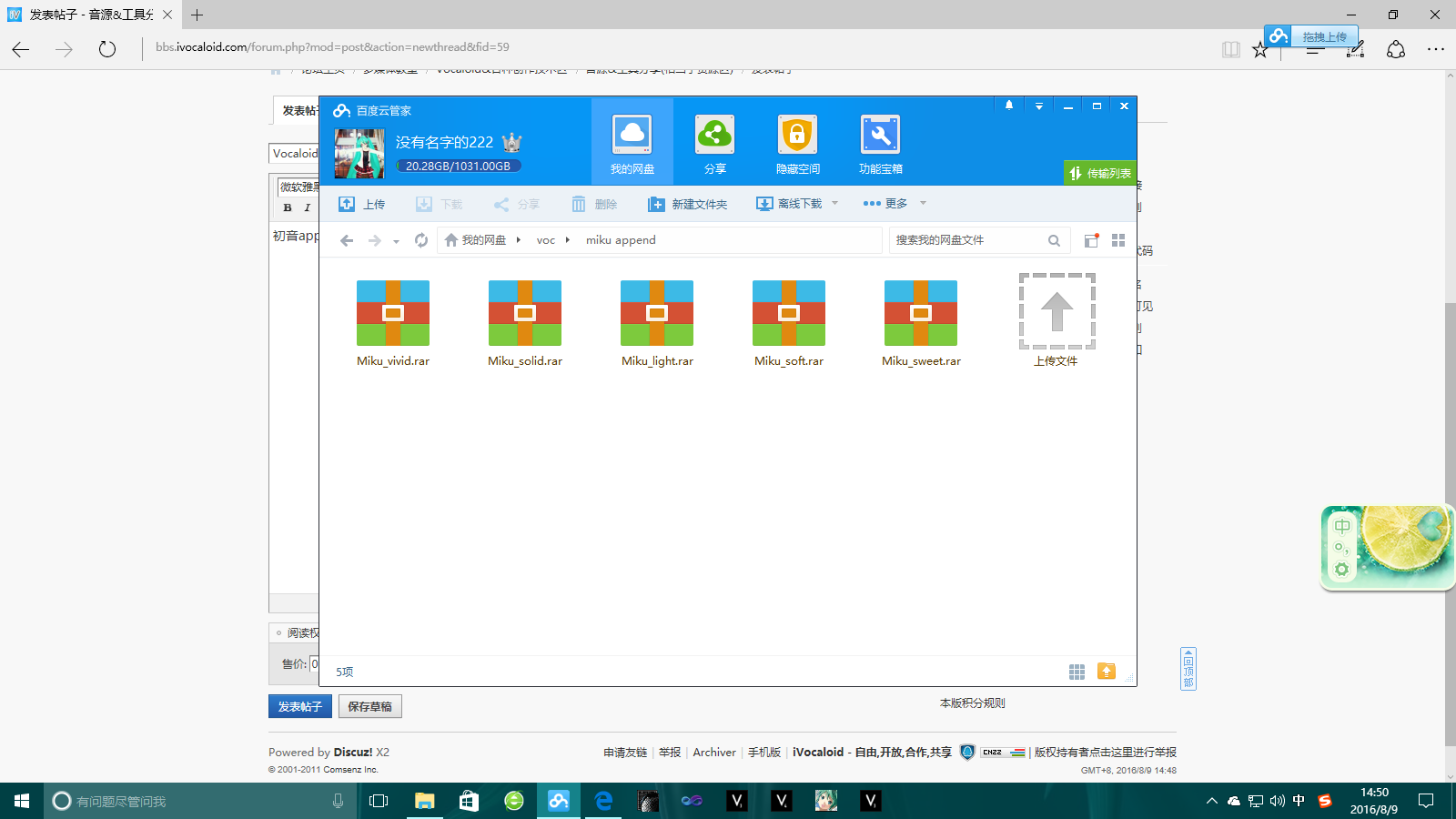The height and width of the screenshot is (819, 1456).
Task: Click the refresh icon in Baidu cloud
Action: coord(421,240)
